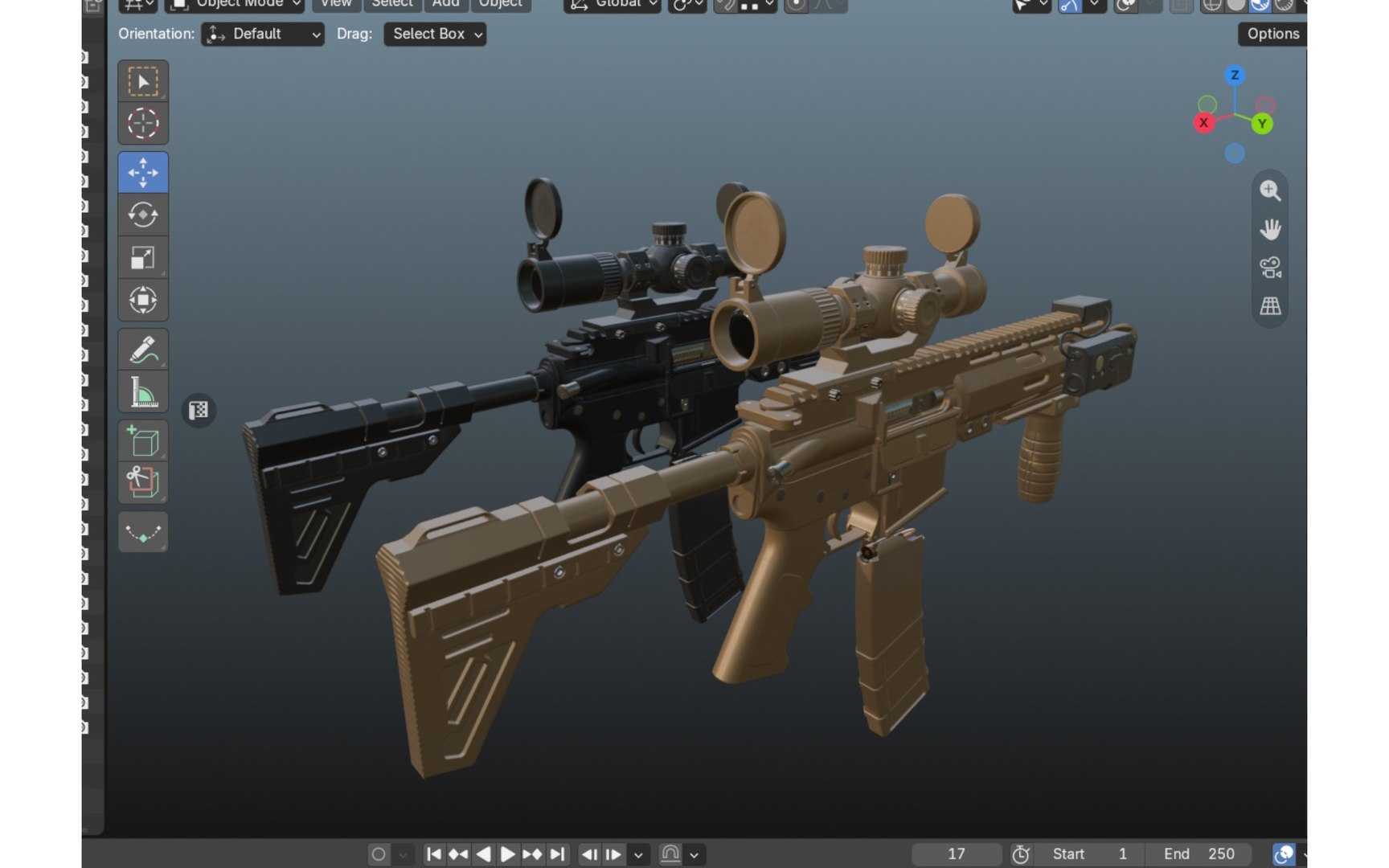Click the End frame field 250

(x=1199, y=854)
